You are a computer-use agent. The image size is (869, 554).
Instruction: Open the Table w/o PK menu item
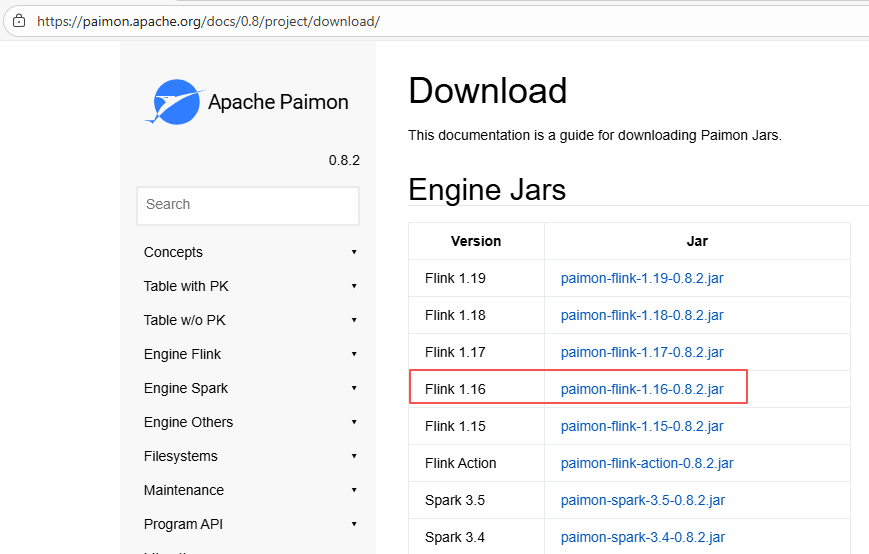[x=184, y=321]
